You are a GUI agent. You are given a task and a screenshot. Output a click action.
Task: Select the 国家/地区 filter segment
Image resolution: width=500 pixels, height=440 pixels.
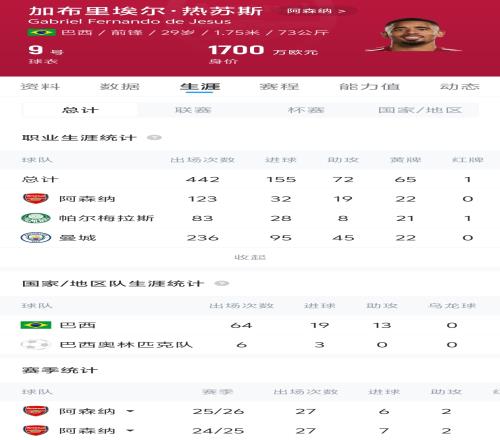[420, 110]
